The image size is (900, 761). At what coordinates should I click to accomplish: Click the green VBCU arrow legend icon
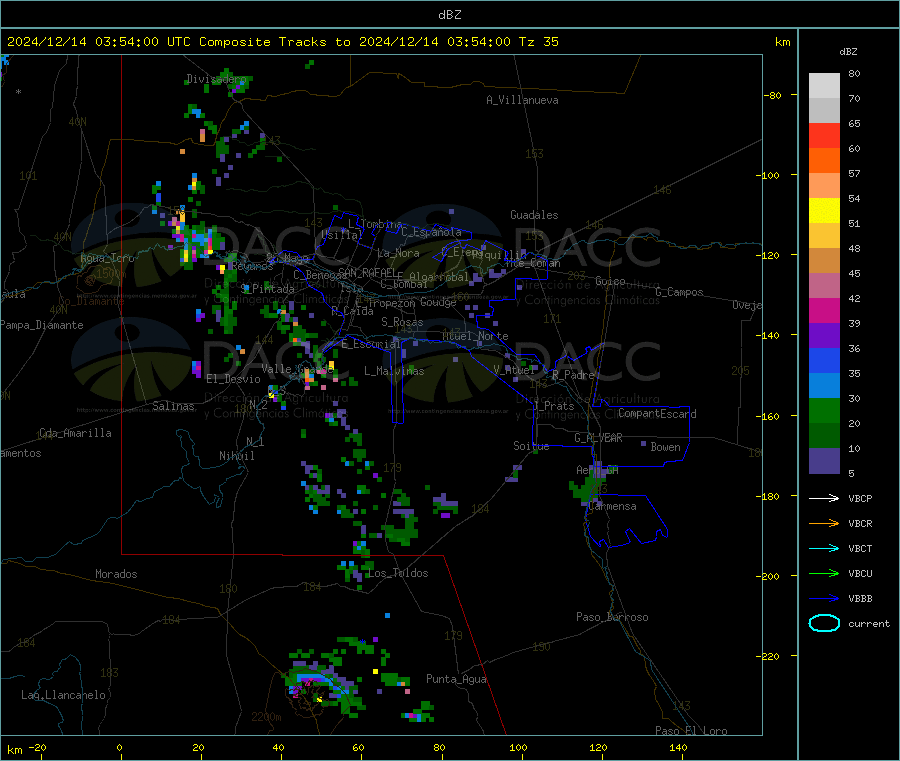click(x=824, y=573)
